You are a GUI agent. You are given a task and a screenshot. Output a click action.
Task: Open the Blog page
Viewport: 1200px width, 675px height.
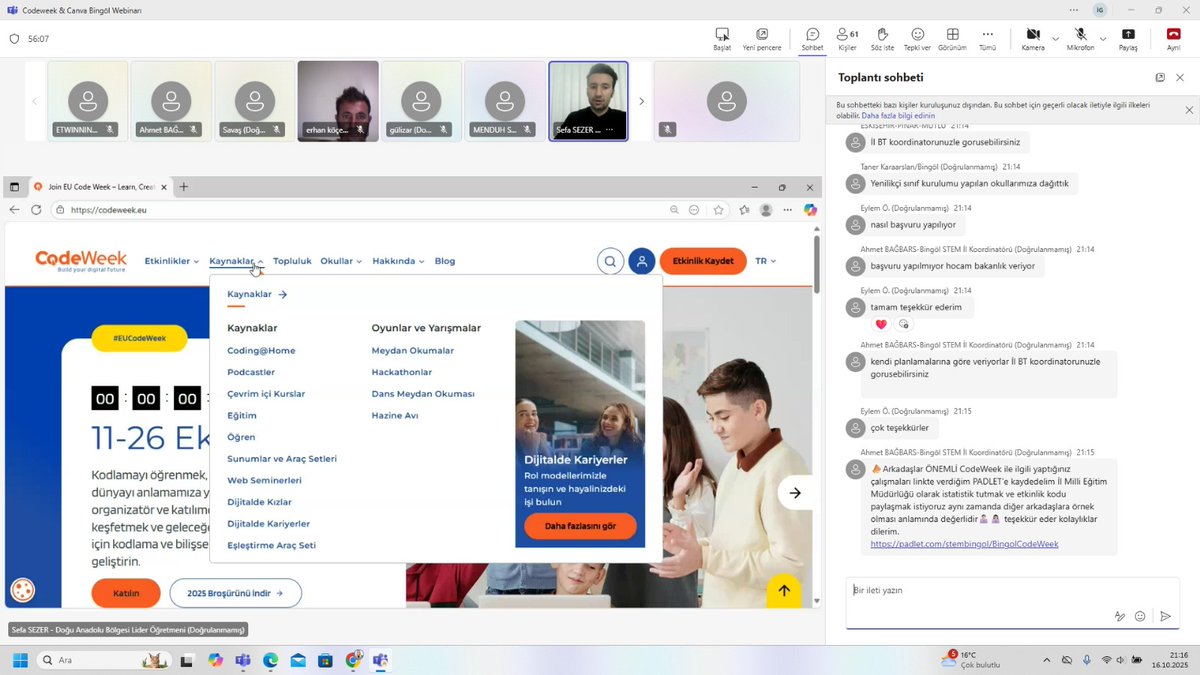point(445,261)
